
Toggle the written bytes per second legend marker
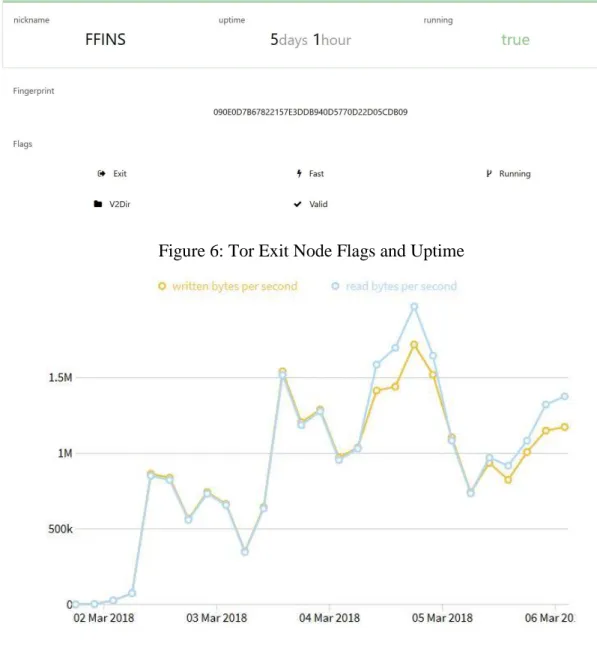(x=162, y=286)
